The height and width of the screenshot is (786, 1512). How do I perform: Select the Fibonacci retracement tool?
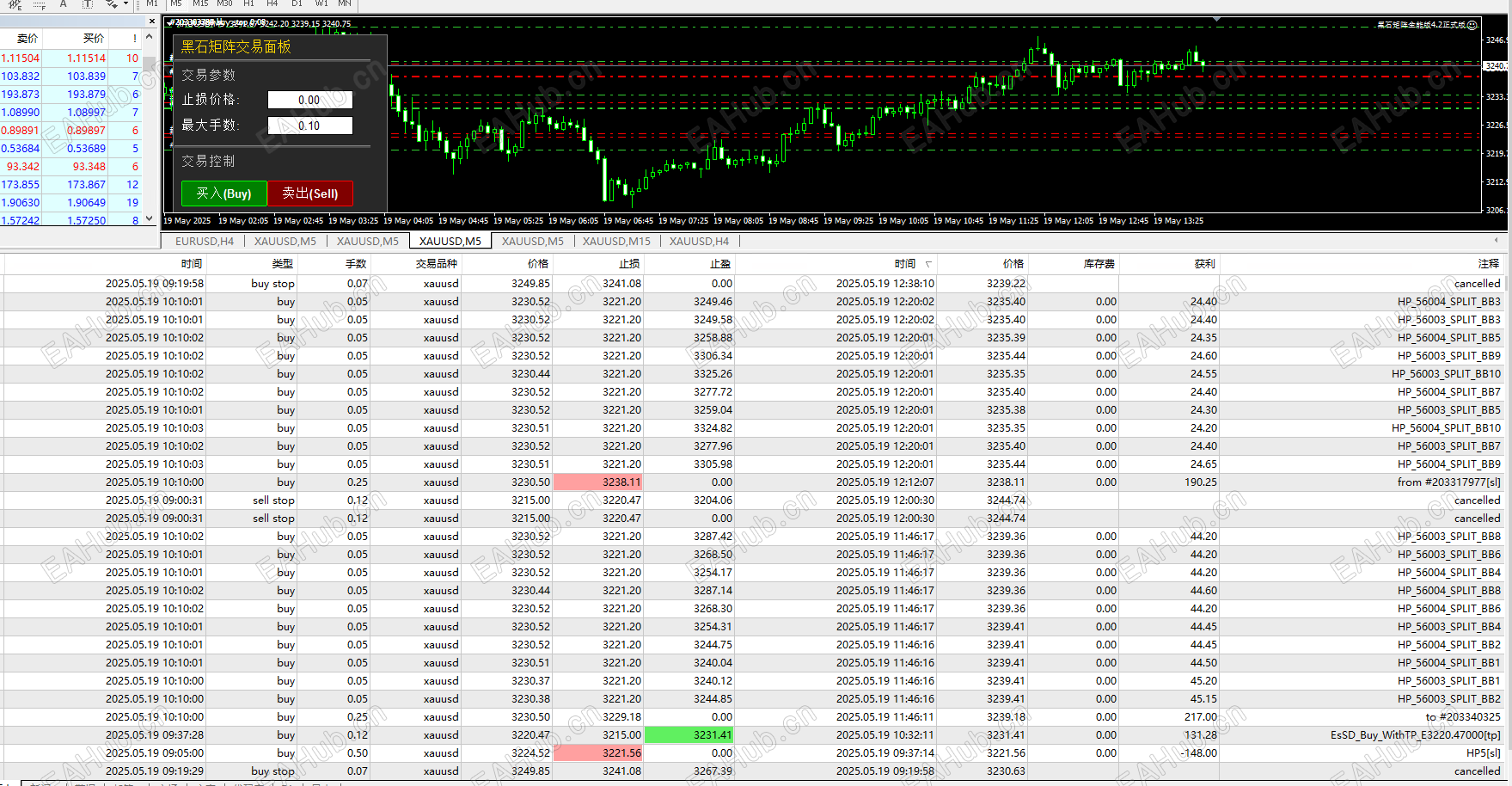pos(39,4)
